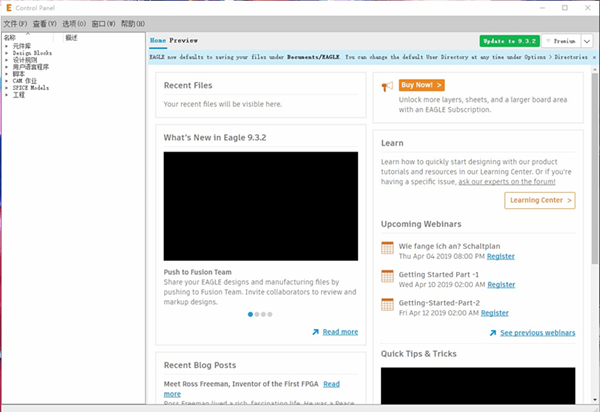Open the 查看(V) menu
Screen dimensions: 600x412
tap(44, 24)
